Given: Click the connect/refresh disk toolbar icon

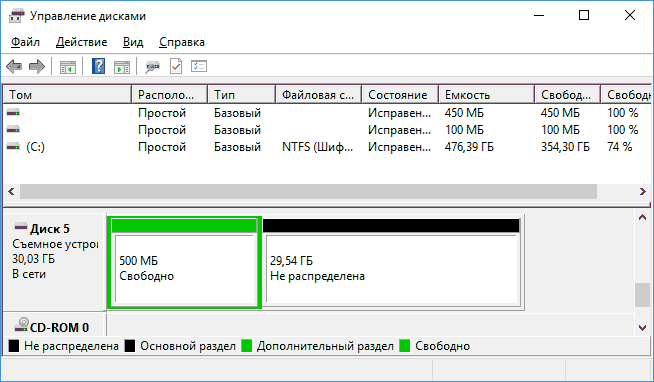Looking at the screenshot, I should tap(152, 67).
